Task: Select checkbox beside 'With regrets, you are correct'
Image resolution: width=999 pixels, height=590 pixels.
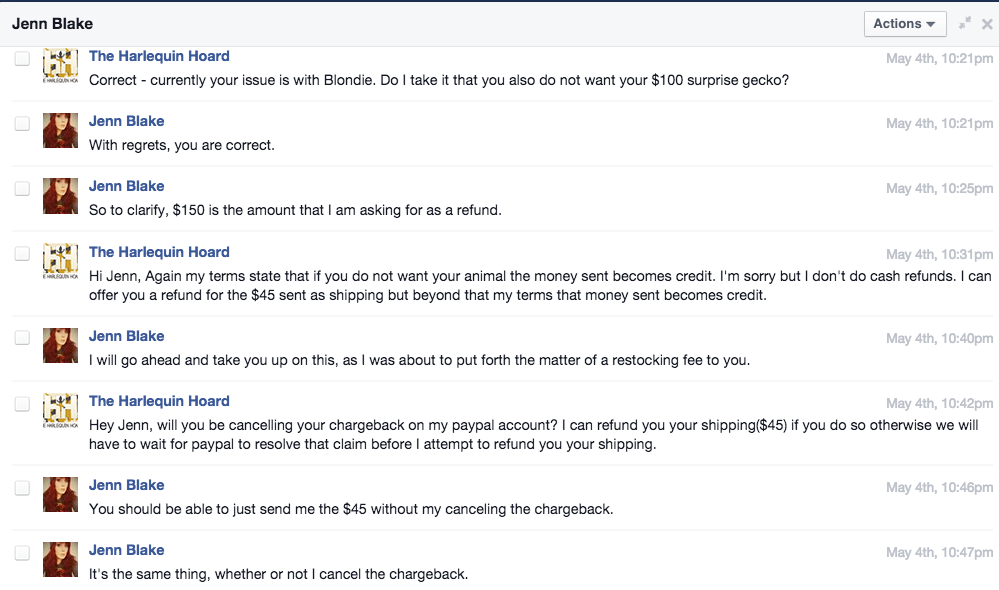Action: tap(22, 123)
